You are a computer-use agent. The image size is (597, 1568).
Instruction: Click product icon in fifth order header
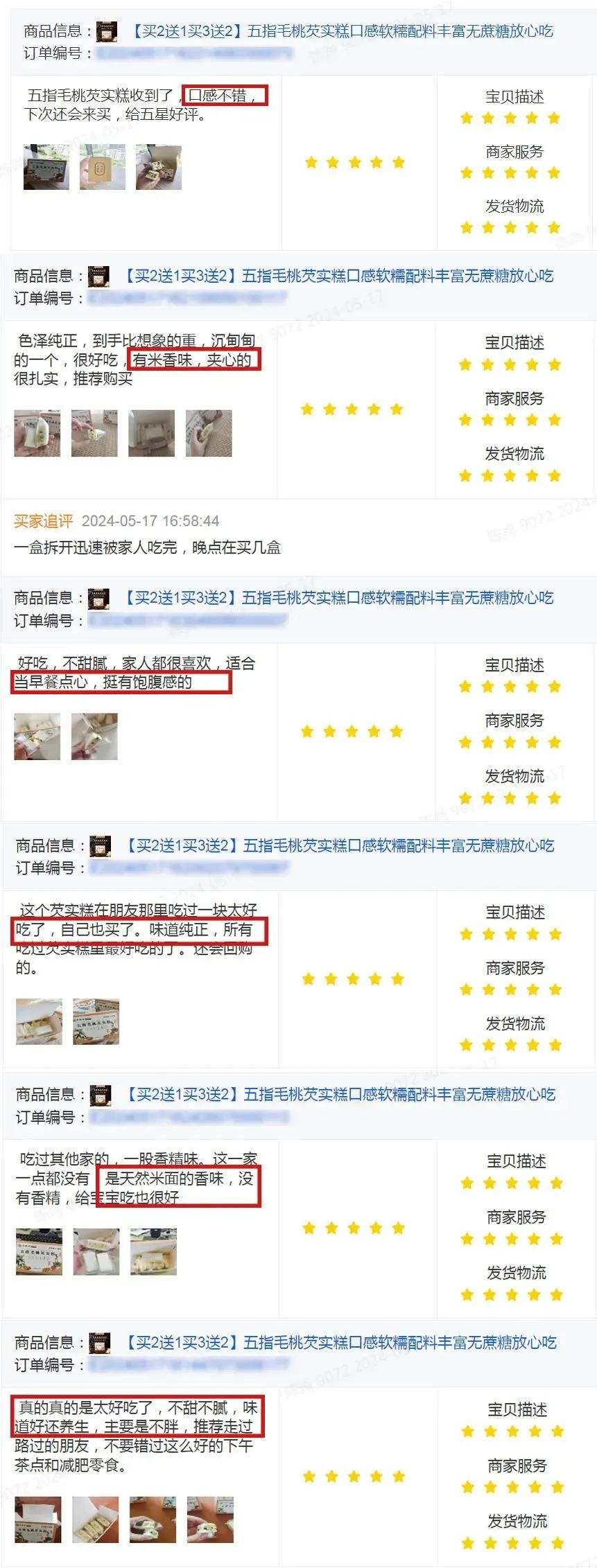click(101, 1095)
